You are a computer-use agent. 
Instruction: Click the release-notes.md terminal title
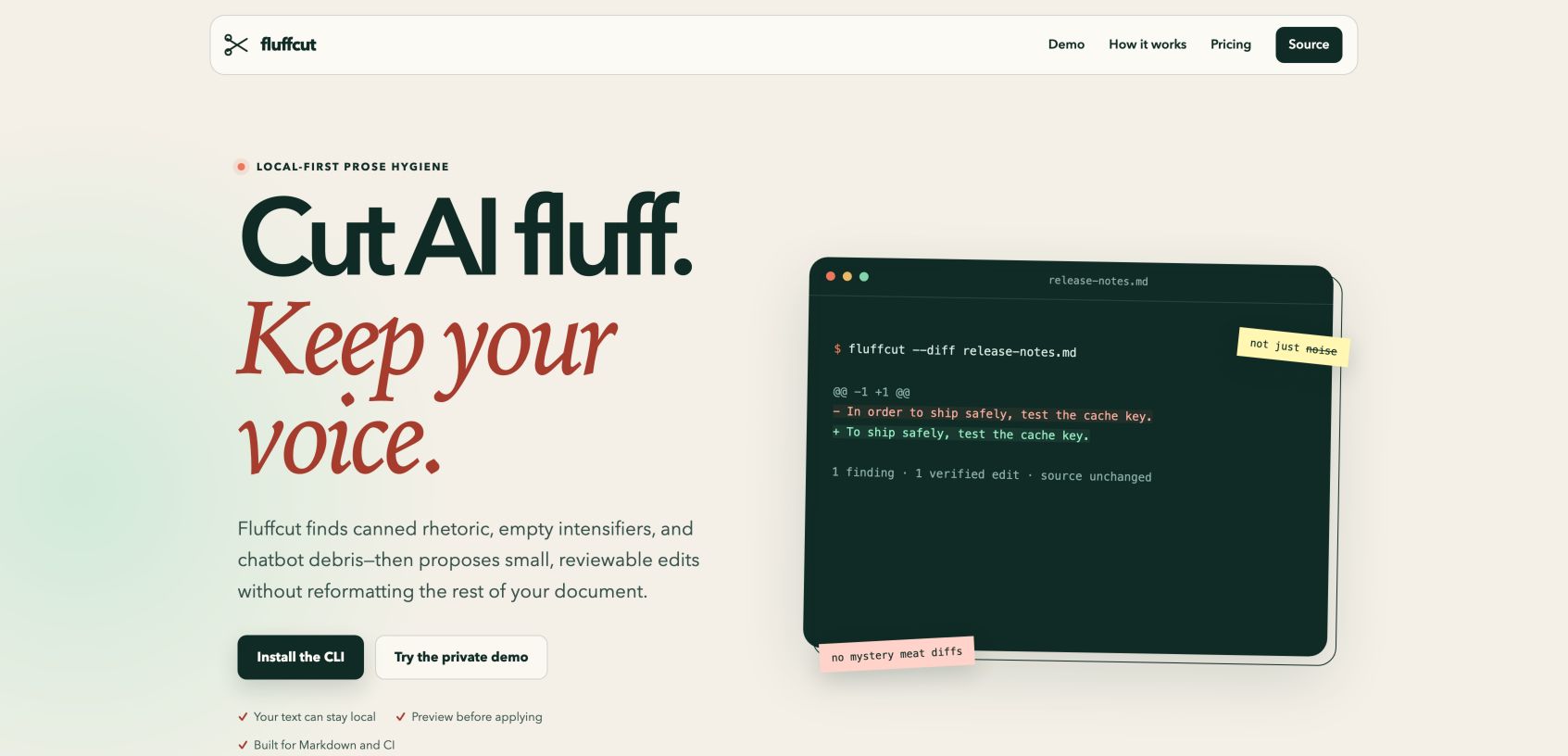[1098, 281]
